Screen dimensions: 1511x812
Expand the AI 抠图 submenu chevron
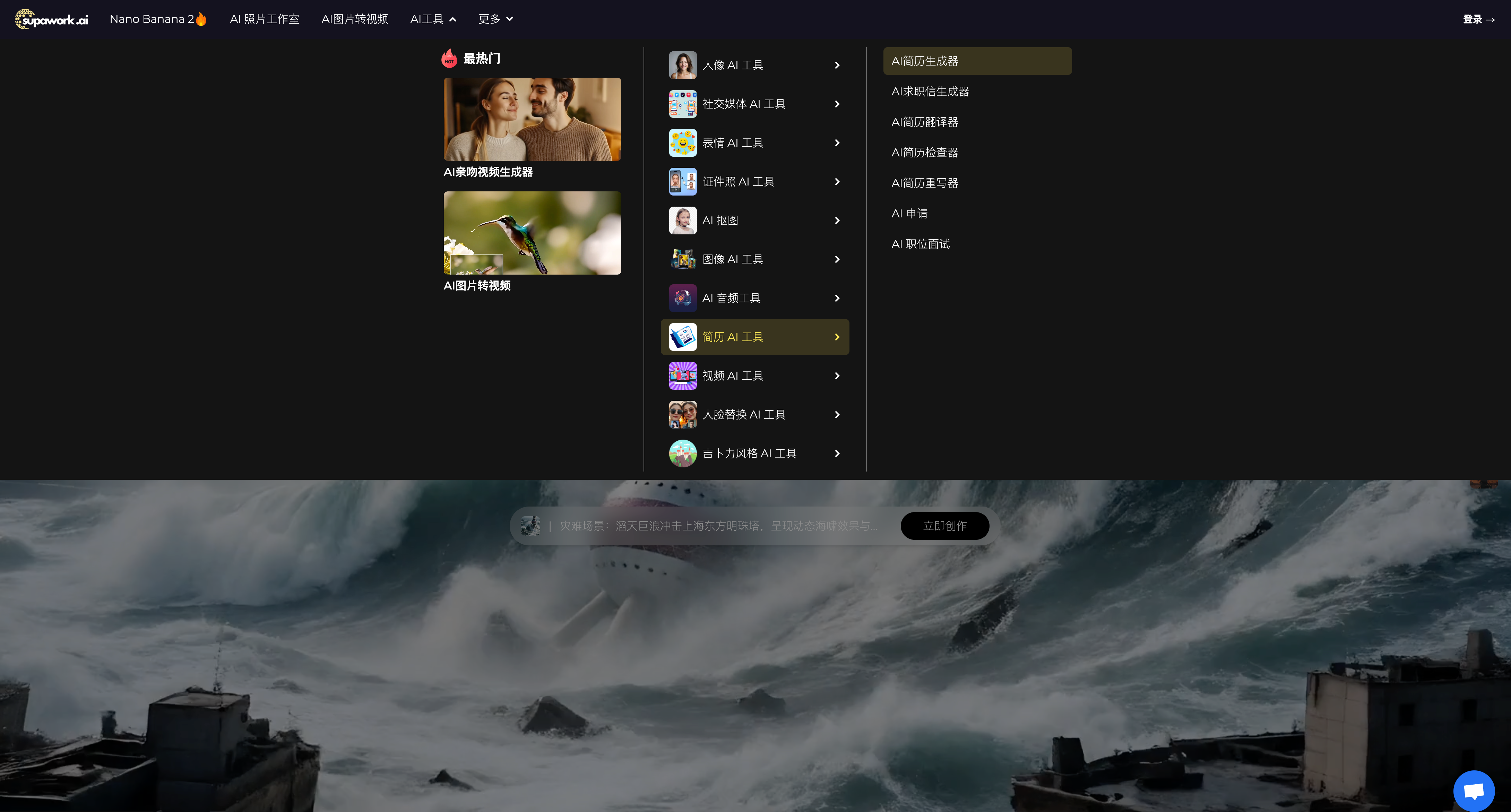coord(836,221)
